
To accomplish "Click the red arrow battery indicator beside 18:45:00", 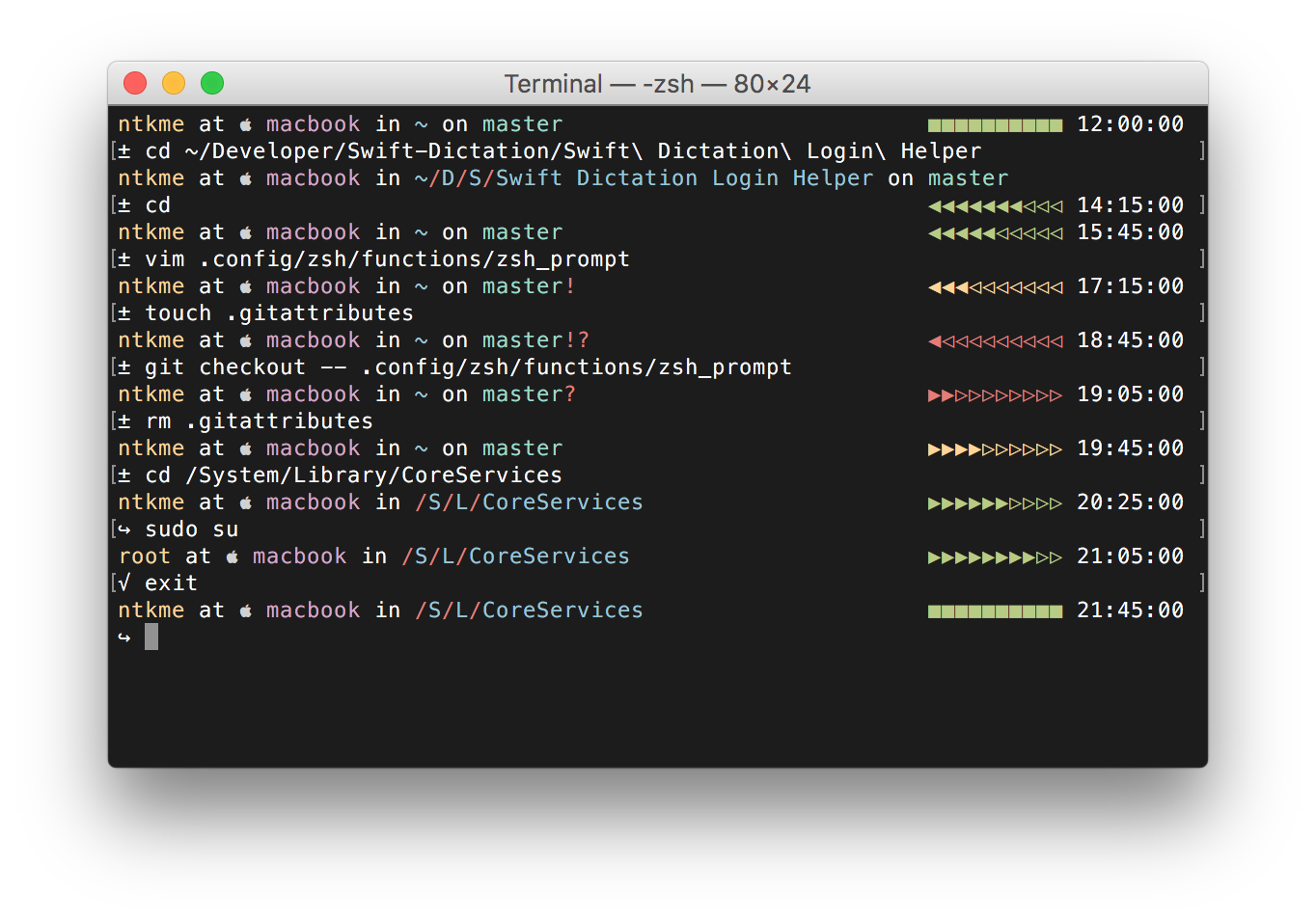I will click(x=995, y=341).
